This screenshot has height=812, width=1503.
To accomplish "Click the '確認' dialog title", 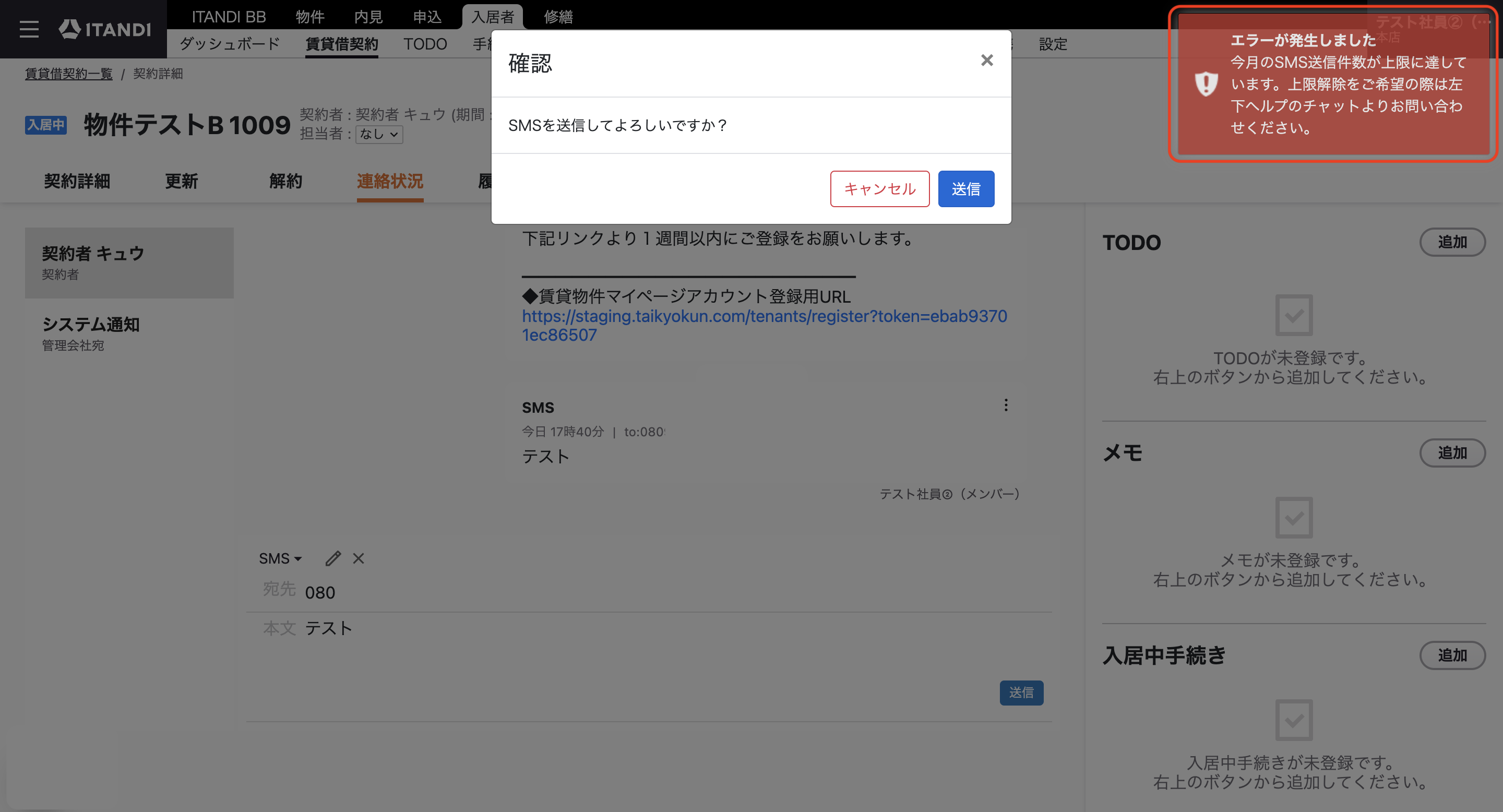I will pyautogui.click(x=530, y=63).
